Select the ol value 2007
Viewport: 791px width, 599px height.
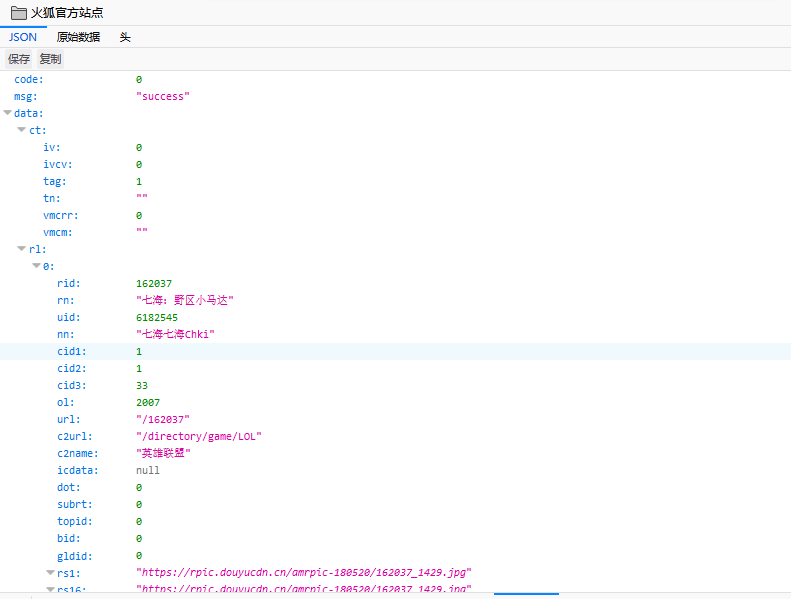[148, 403]
